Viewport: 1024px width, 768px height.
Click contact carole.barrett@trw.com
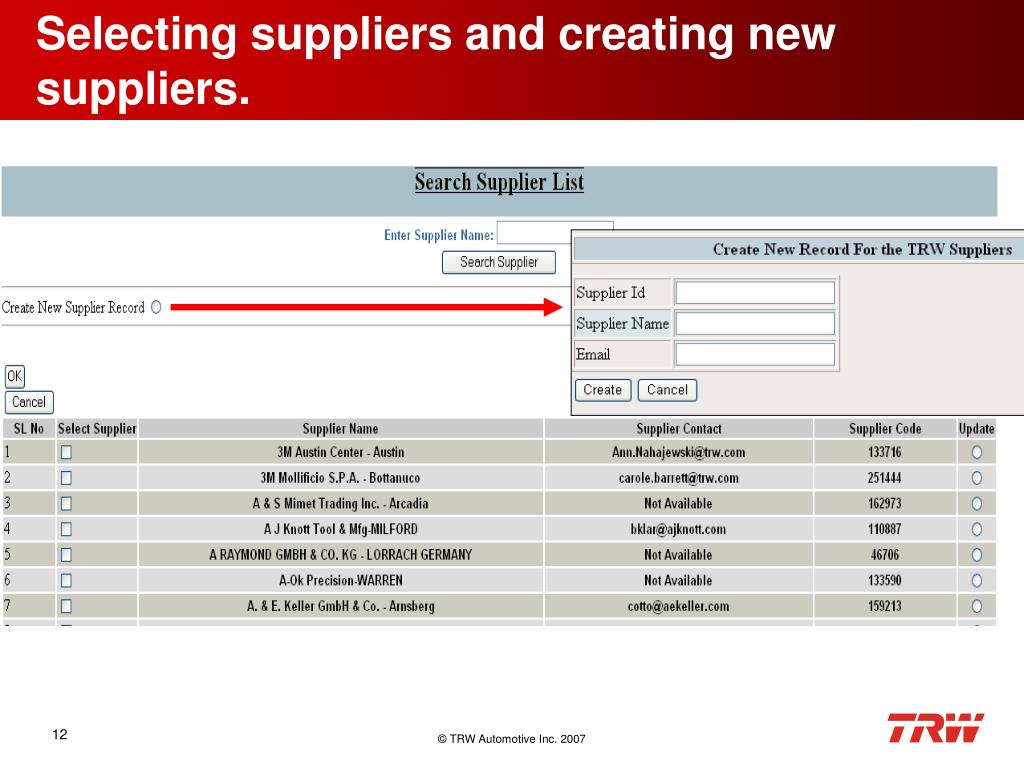[x=679, y=478]
